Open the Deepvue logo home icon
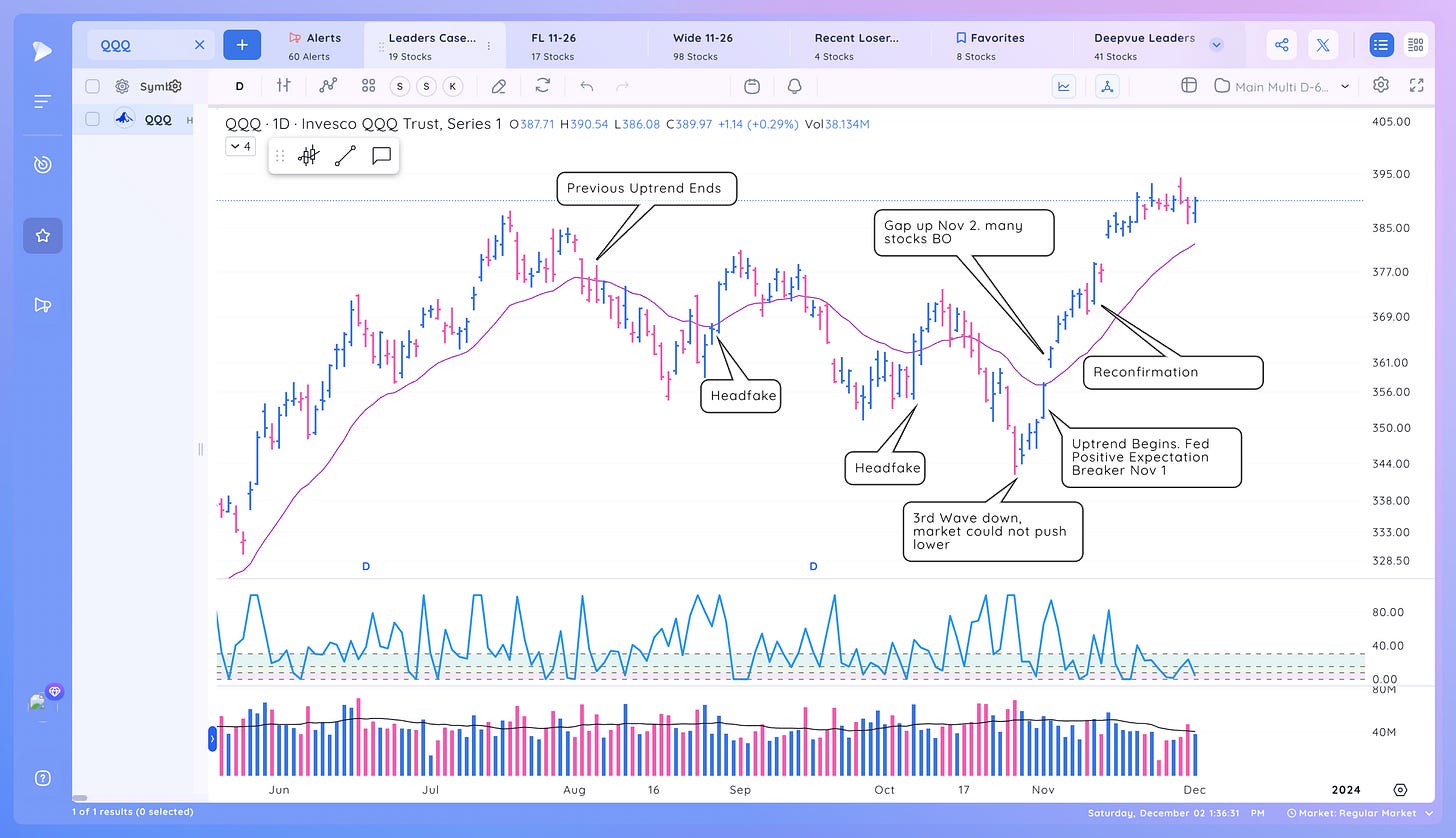 [x=42, y=50]
